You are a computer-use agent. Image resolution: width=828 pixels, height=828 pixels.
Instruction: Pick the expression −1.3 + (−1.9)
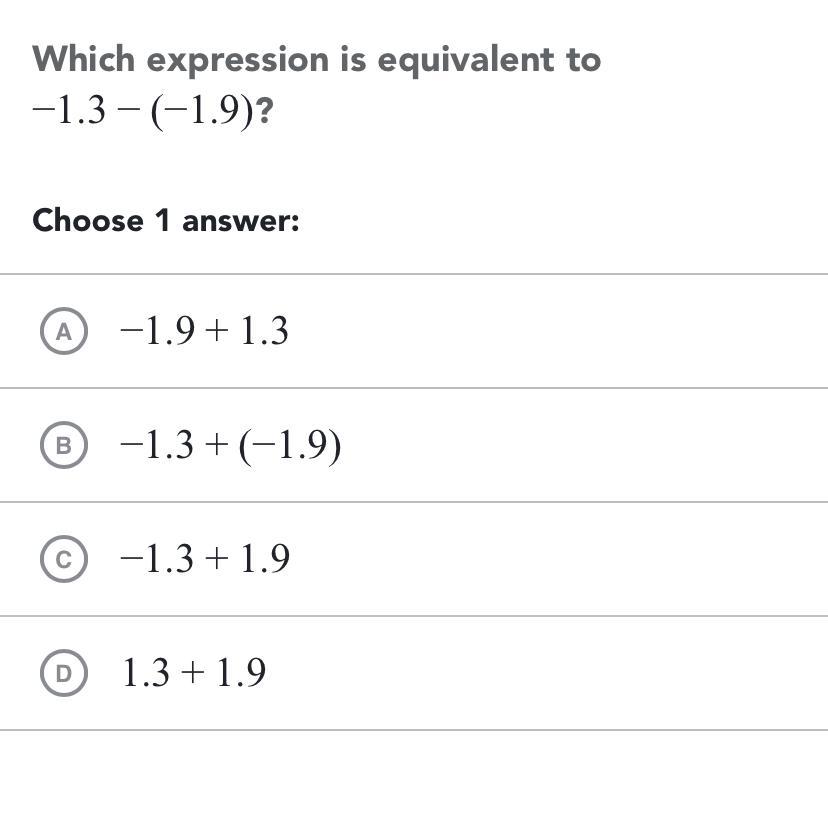(x=230, y=445)
